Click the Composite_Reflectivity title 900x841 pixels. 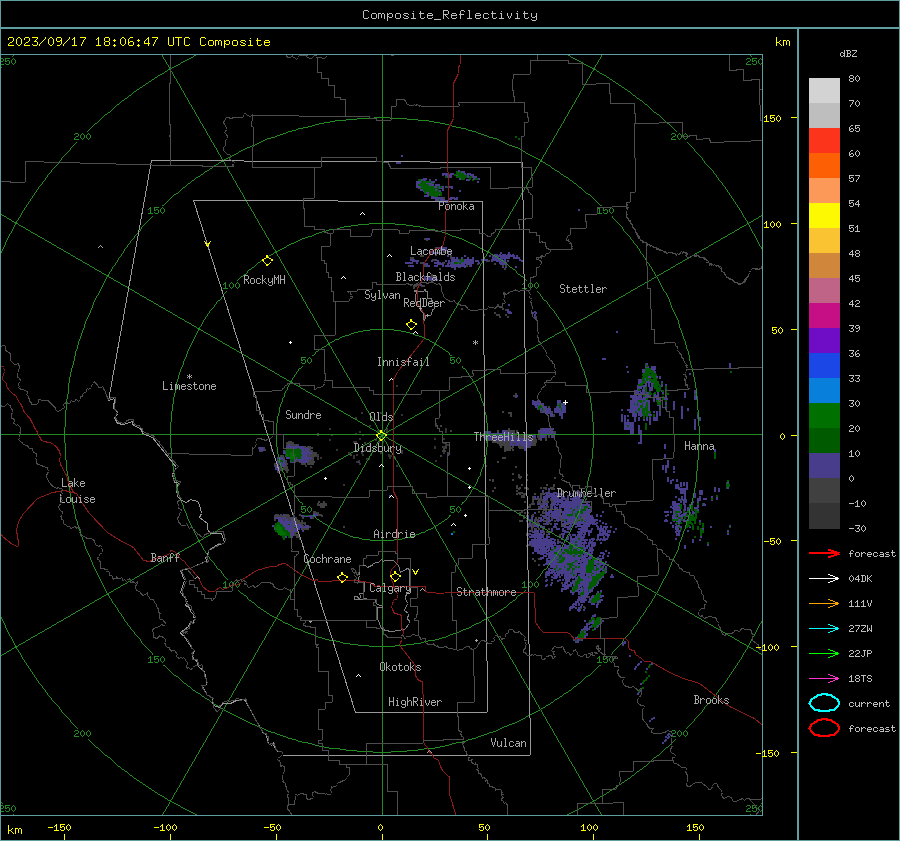click(x=449, y=15)
